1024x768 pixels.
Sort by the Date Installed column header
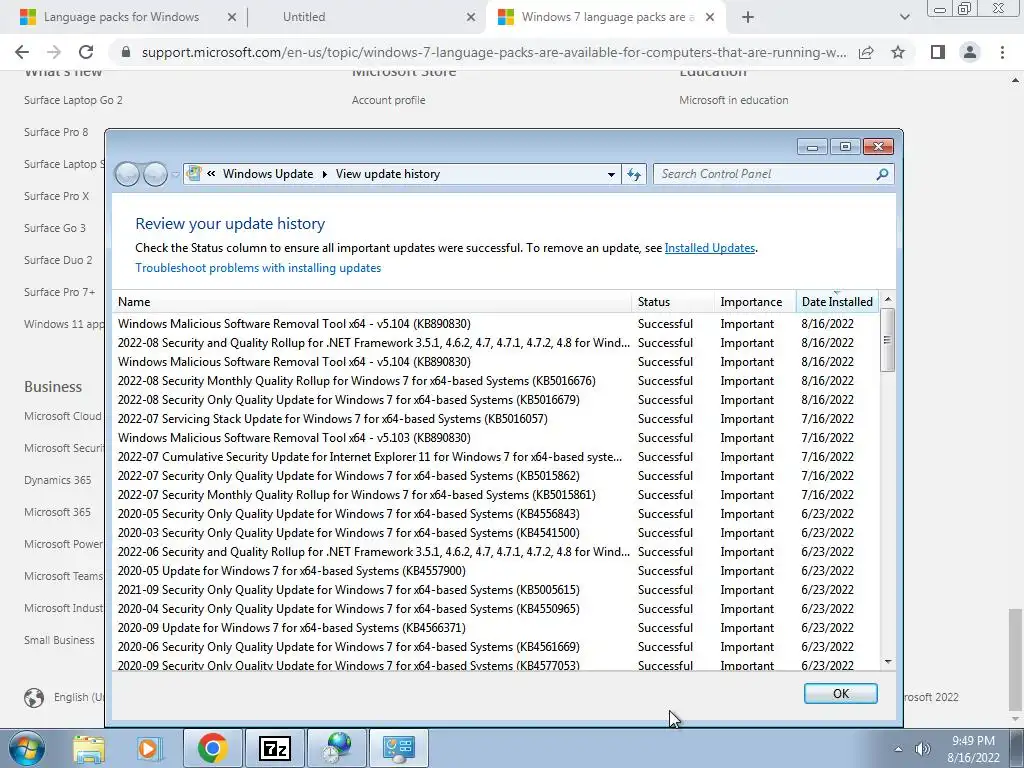(837, 302)
